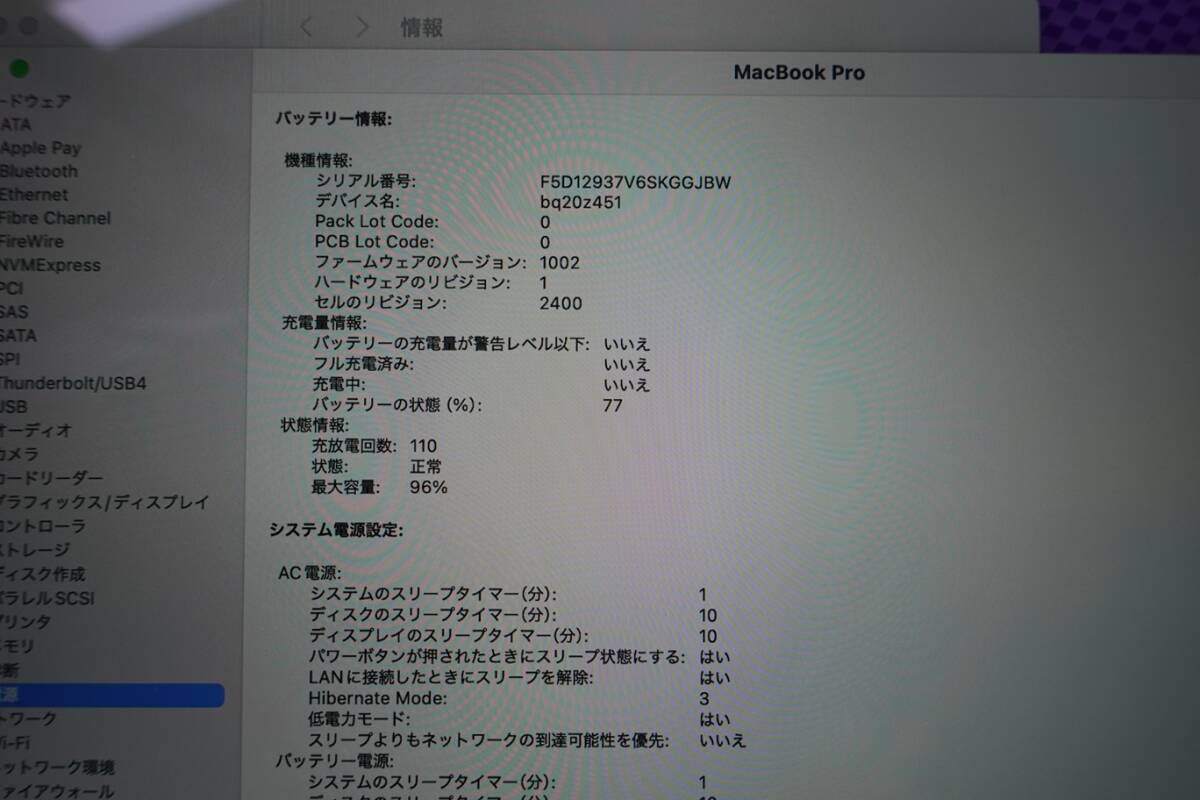Select コントローラ in the sidebar
The height and width of the screenshot is (800, 1200).
coord(43,526)
